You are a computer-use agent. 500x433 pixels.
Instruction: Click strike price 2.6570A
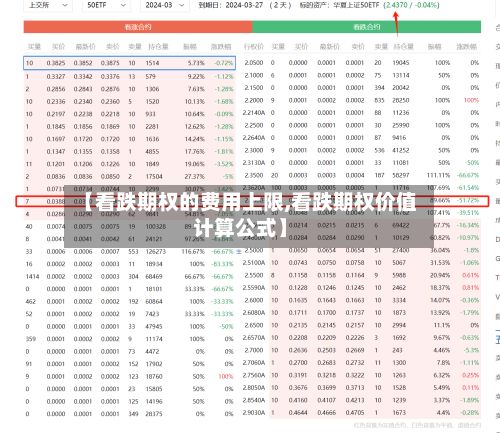pyautogui.click(x=254, y=338)
